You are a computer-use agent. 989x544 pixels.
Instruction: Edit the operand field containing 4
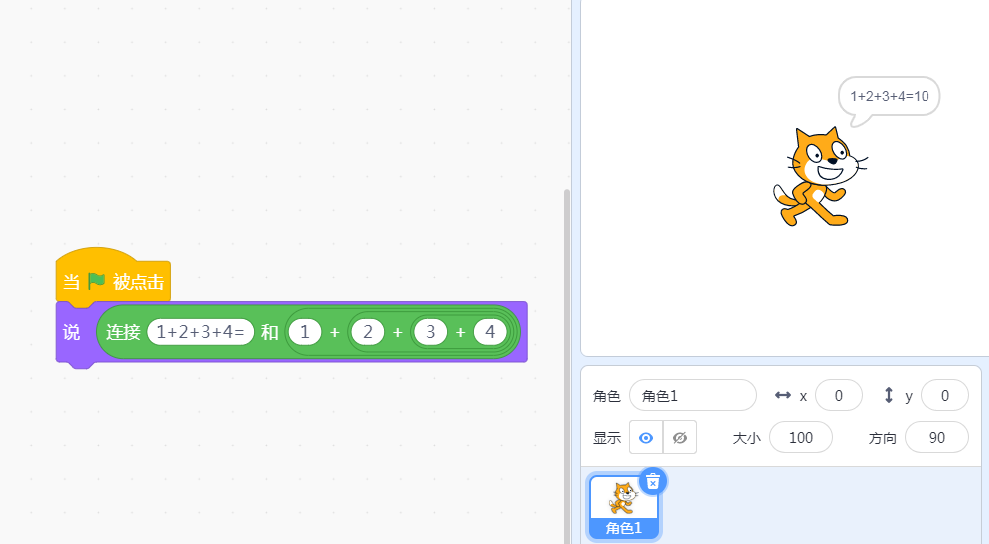[490, 332]
